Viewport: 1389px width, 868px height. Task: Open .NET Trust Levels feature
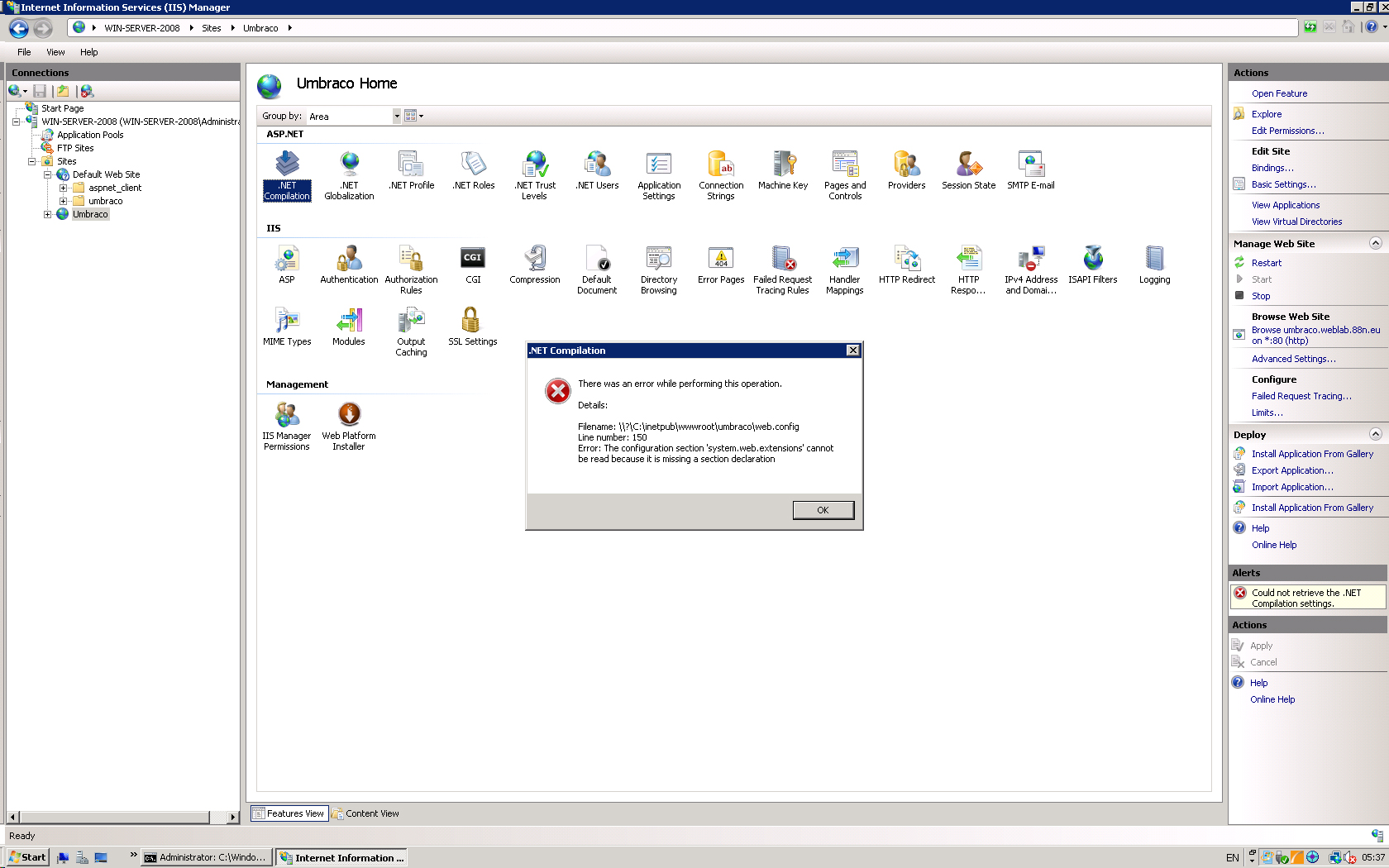(x=535, y=175)
